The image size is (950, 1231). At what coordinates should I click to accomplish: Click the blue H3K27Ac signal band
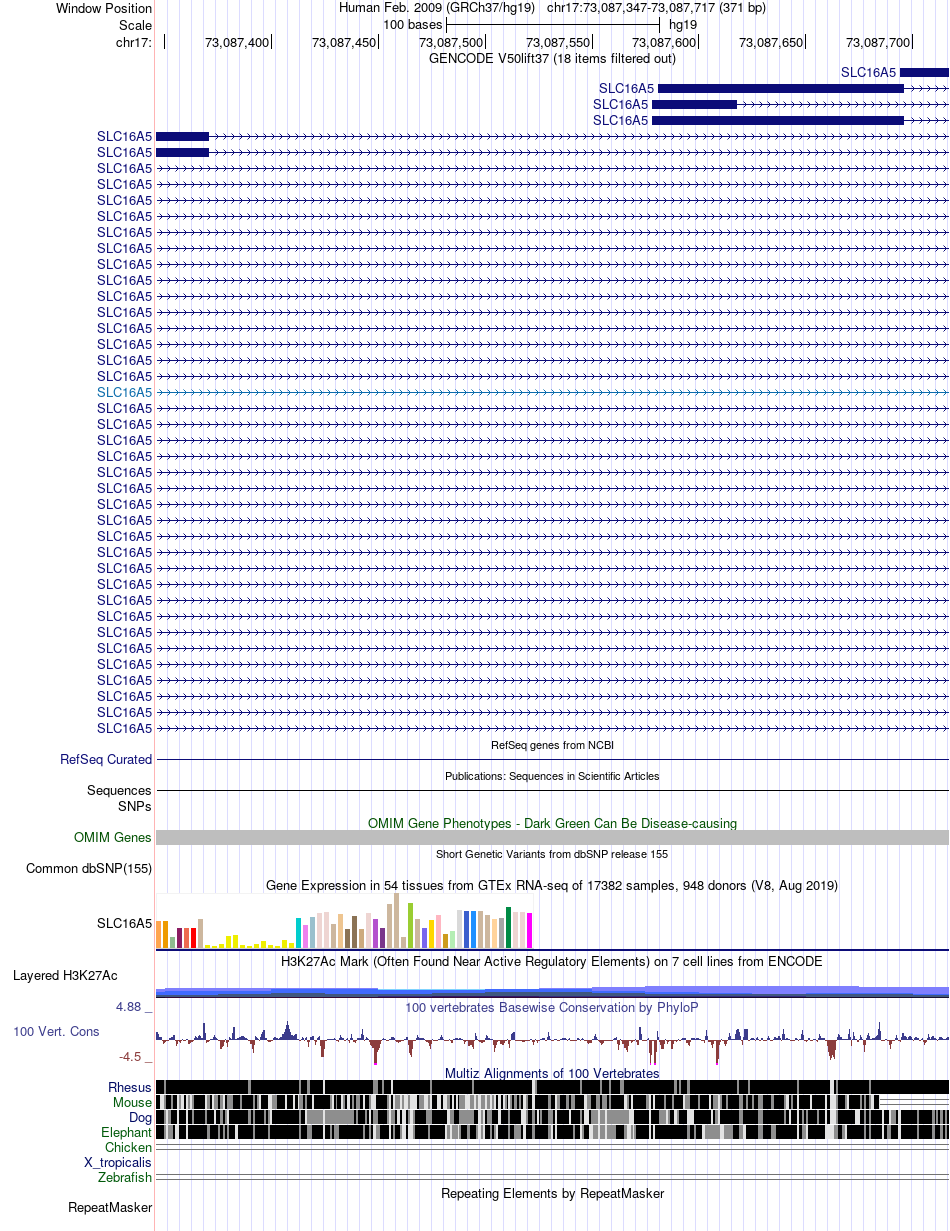point(552,991)
